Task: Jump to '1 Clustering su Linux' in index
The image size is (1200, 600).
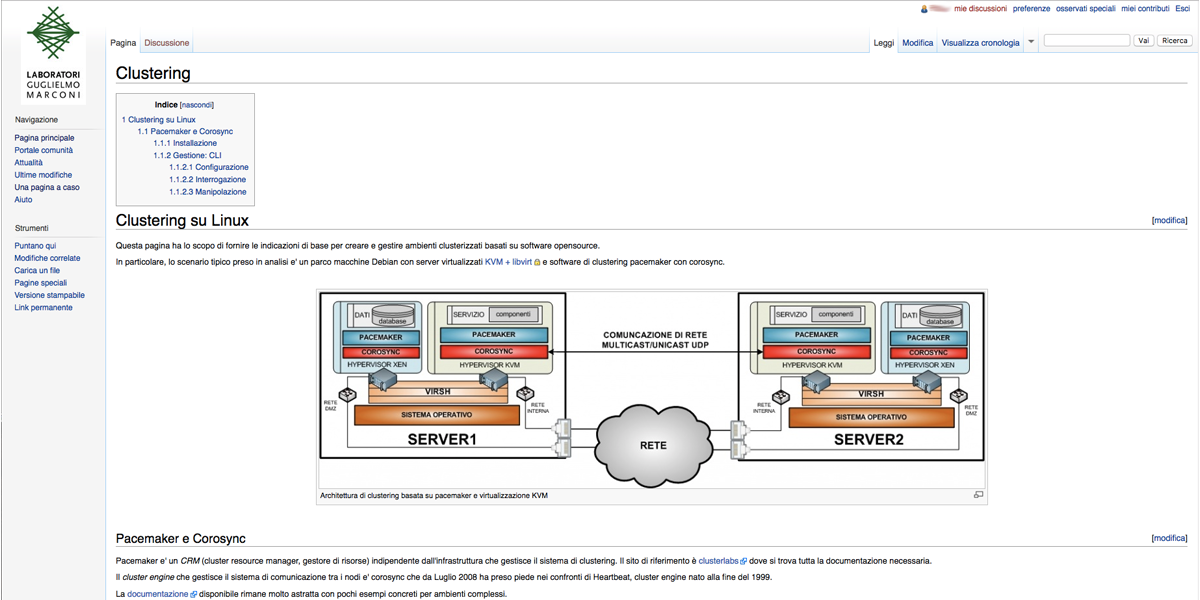Action: [159, 119]
